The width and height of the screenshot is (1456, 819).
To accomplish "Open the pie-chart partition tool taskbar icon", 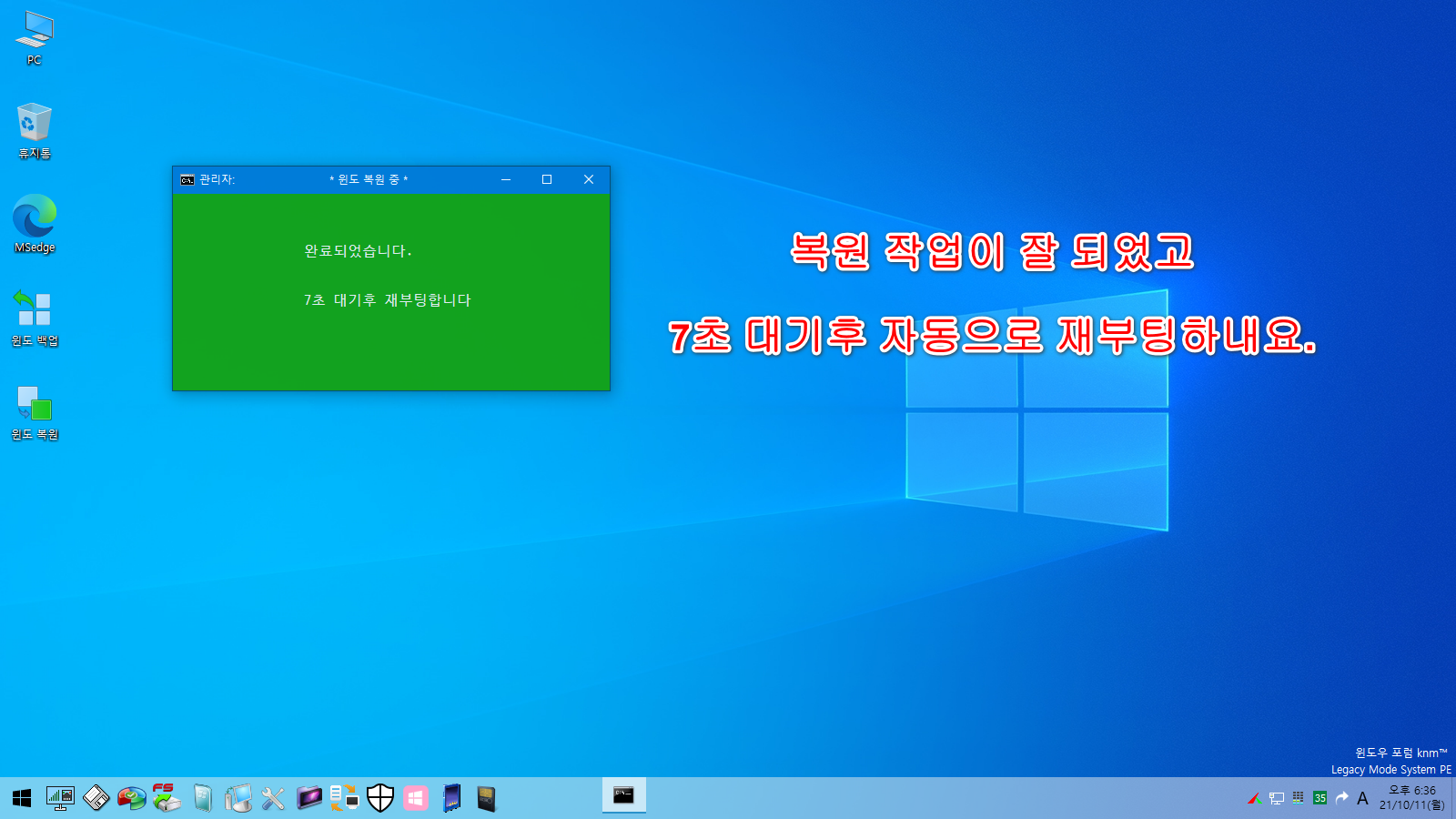I will tap(131, 798).
